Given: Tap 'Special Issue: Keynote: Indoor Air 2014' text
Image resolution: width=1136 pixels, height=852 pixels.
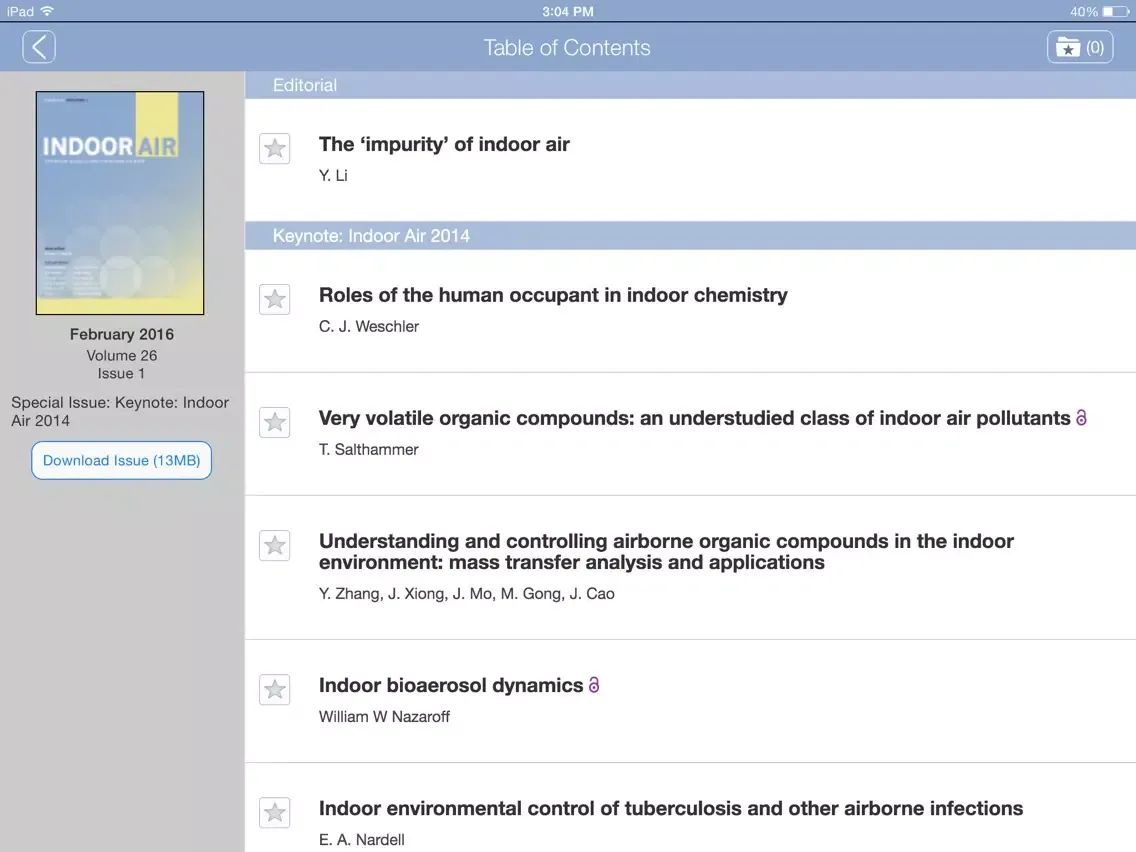Looking at the screenshot, I should [120, 412].
